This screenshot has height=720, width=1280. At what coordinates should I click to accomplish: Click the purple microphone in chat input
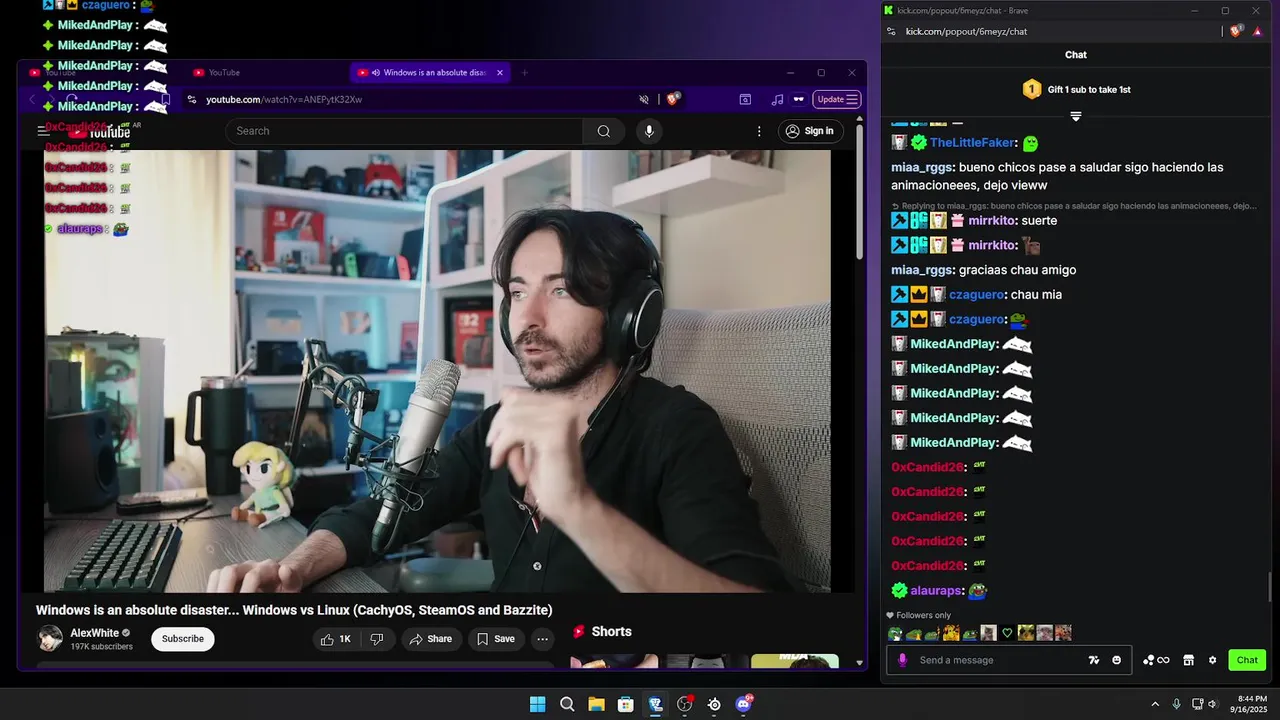click(902, 660)
